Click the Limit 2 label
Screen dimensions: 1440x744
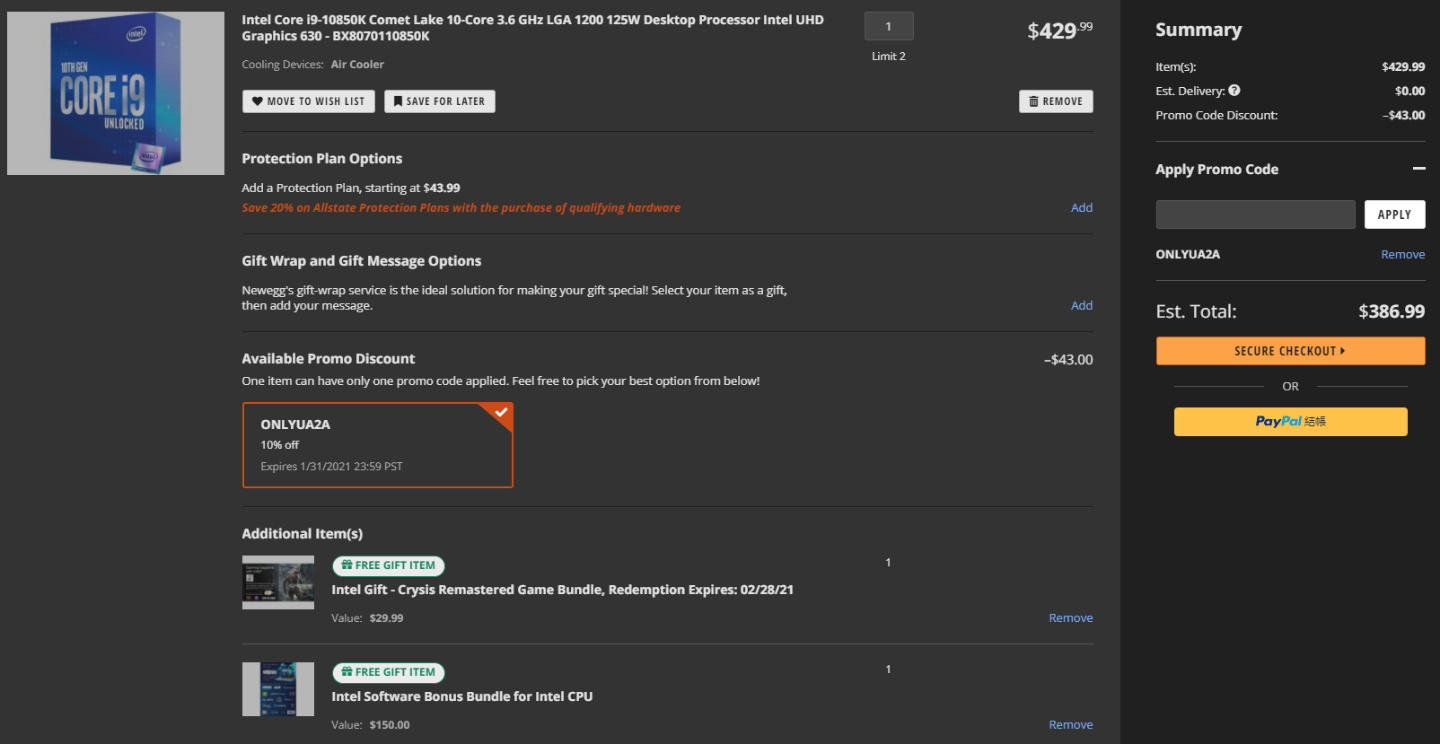coord(889,56)
